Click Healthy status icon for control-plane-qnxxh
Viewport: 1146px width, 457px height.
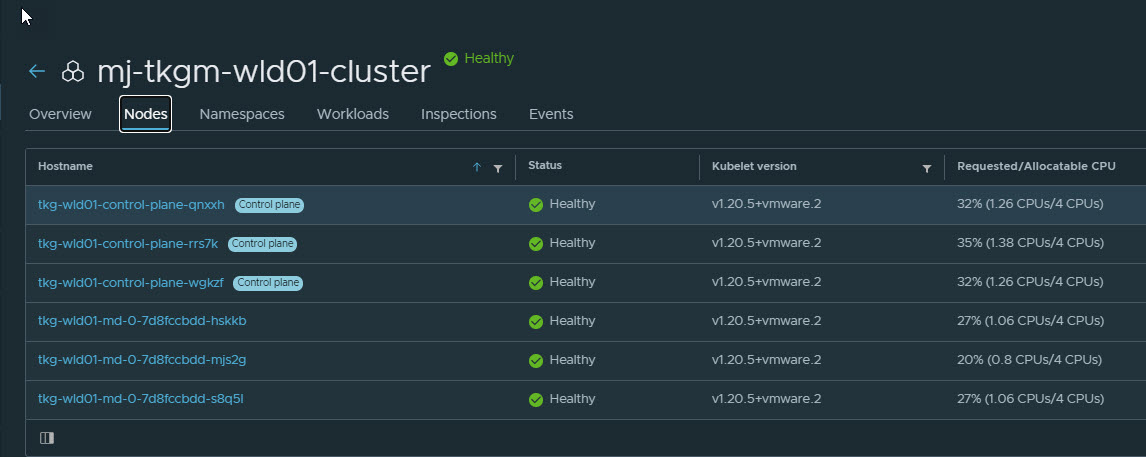point(536,204)
